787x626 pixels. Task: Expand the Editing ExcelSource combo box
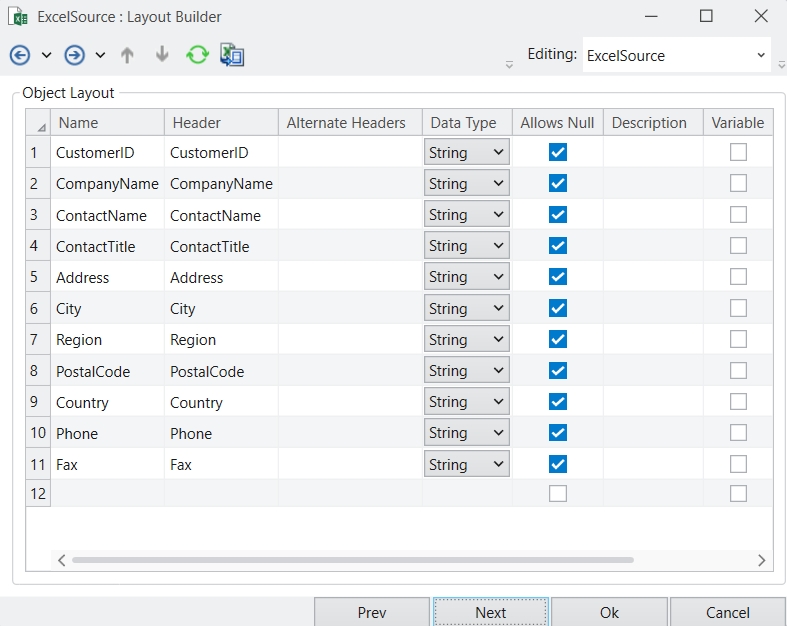pos(761,56)
